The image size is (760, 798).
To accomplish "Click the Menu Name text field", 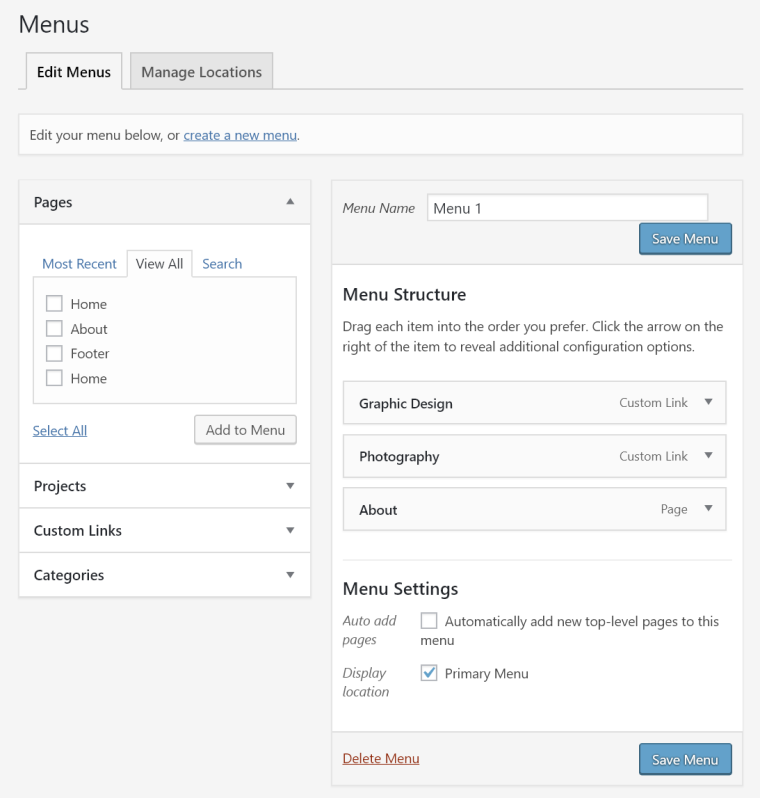I will click(567, 208).
